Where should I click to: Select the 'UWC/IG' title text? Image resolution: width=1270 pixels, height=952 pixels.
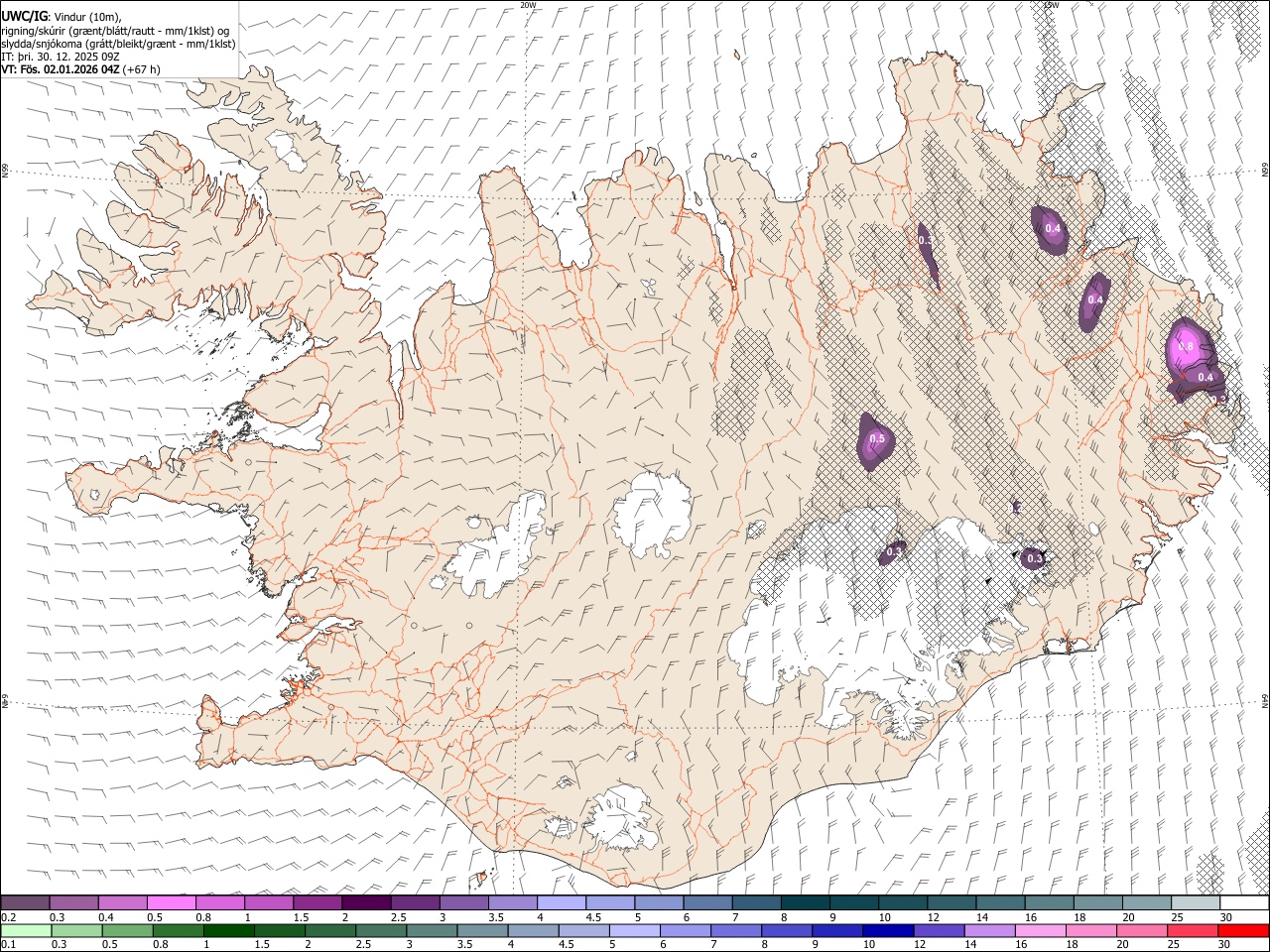coord(24,16)
